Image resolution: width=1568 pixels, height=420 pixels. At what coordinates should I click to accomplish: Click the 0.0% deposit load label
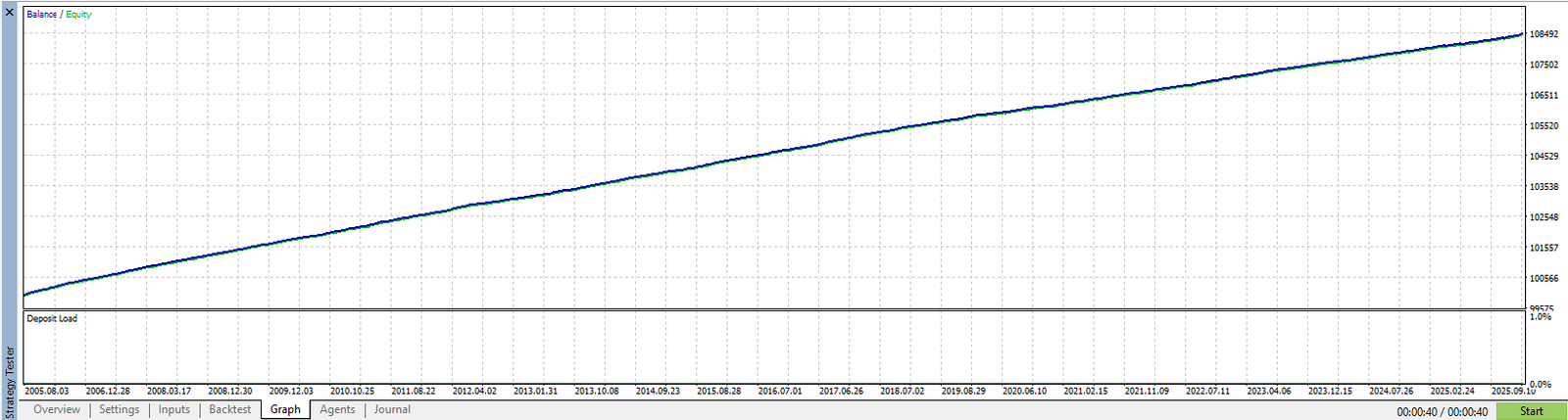(x=1541, y=385)
